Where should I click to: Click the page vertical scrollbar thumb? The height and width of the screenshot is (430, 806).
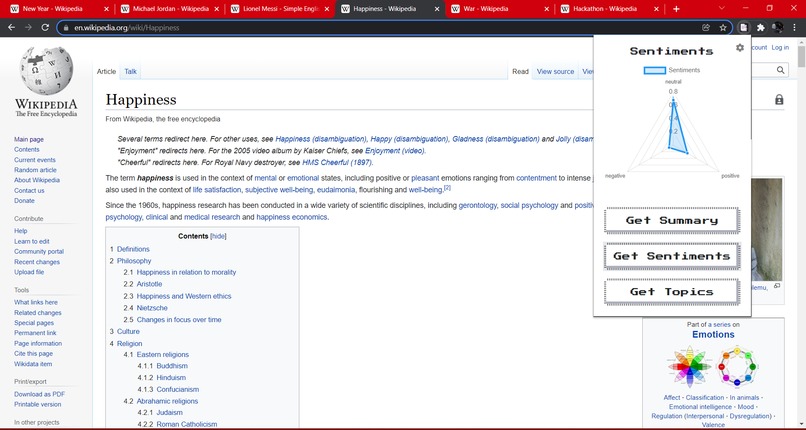click(801, 57)
